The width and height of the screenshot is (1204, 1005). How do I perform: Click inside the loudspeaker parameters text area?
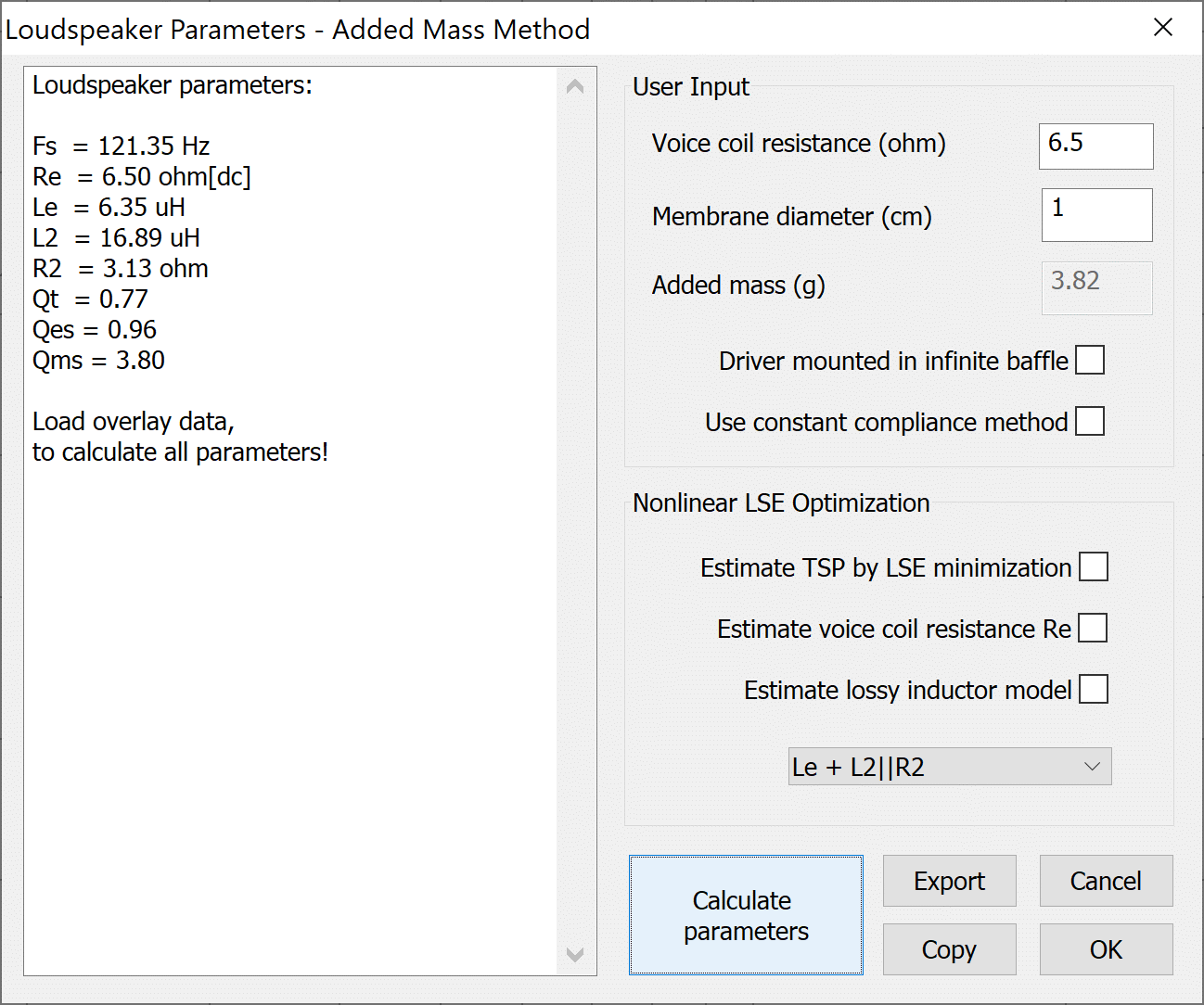(289, 695)
